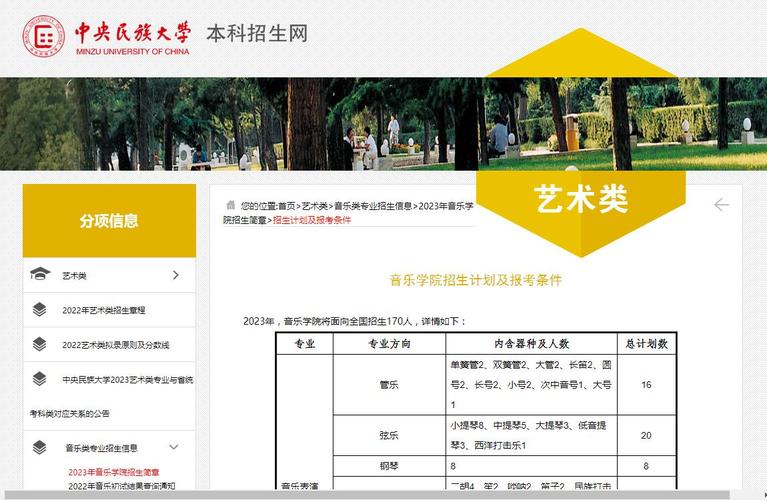Open 2022年音乐初试结果查询通知 sidebar sub-link
This screenshot has width=767, height=500.
(x=122, y=485)
